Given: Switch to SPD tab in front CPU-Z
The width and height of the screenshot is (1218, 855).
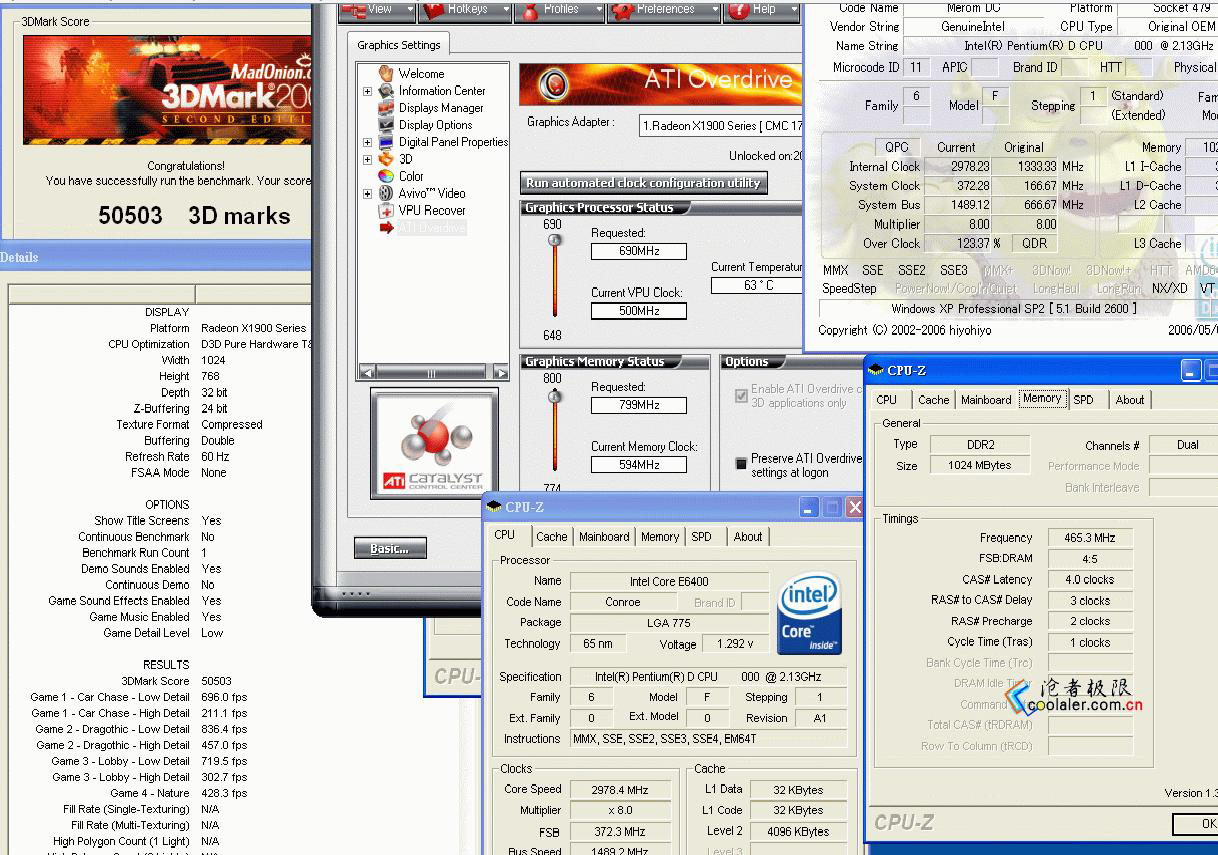Looking at the screenshot, I should pos(702,537).
